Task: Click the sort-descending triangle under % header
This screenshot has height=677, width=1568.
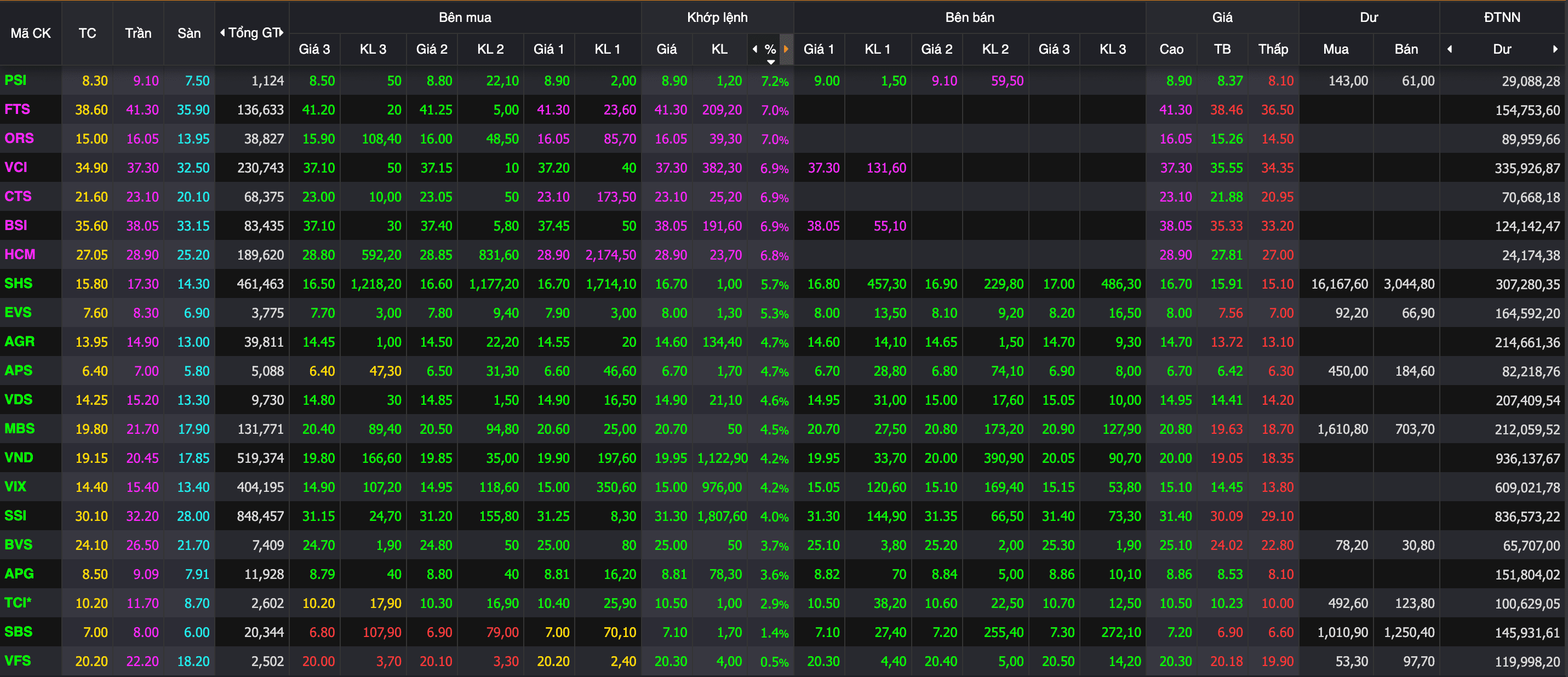Action: click(771, 61)
